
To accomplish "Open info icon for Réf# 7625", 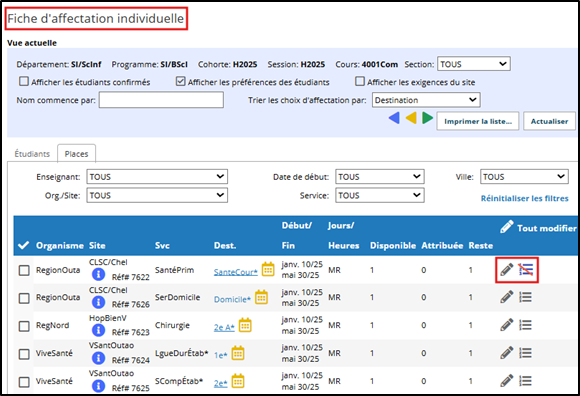I will click(x=98, y=386).
